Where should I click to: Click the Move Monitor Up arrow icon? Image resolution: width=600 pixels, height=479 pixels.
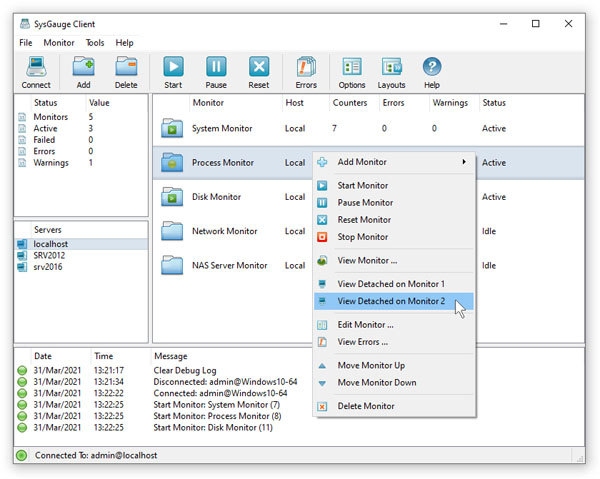(x=322, y=366)
